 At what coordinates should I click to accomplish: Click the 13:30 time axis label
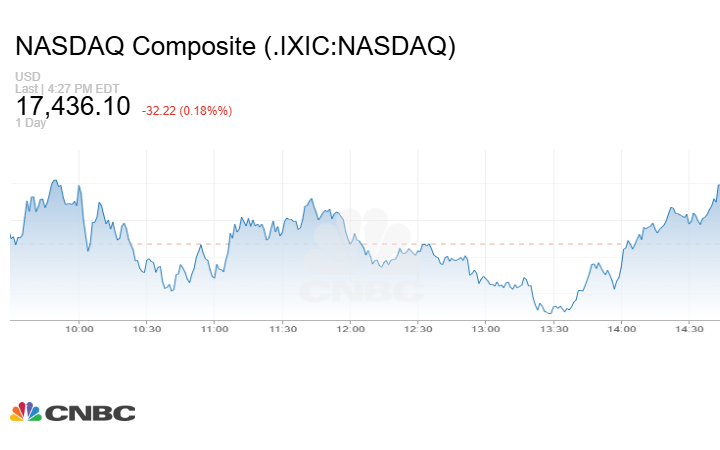click(554, 329)
